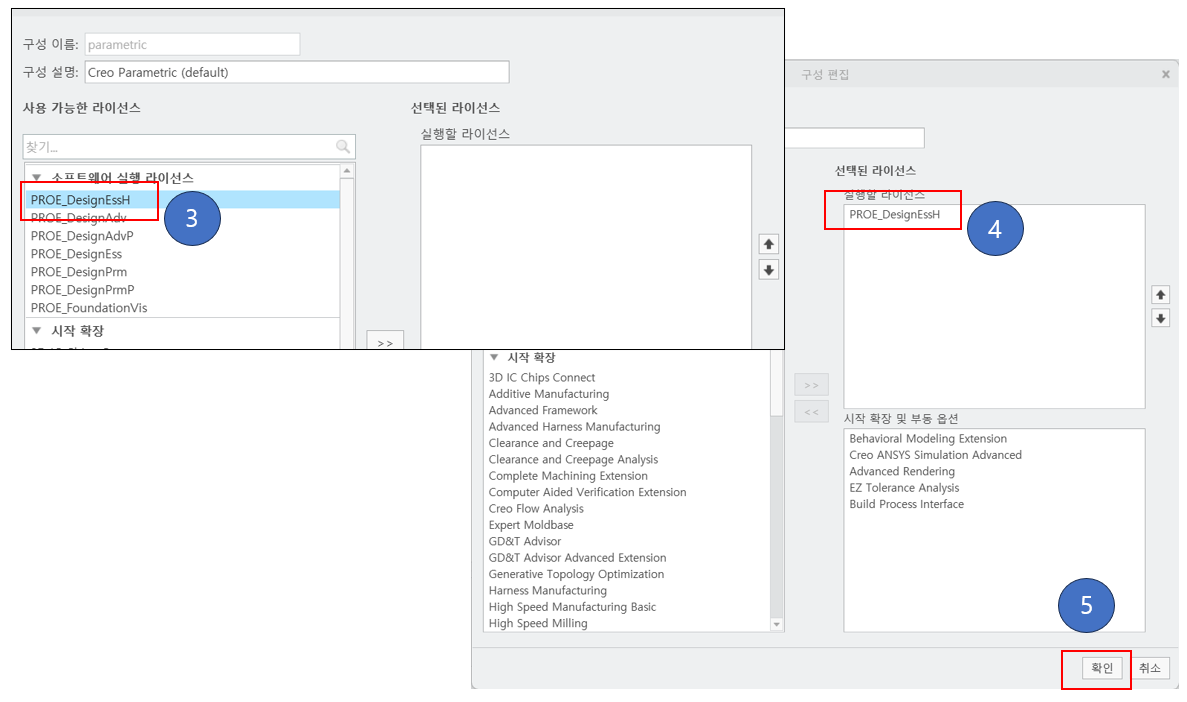Select High Speed Milling extension
Image resolution: width=1187 pixels, height=702 pixels.
537,623
